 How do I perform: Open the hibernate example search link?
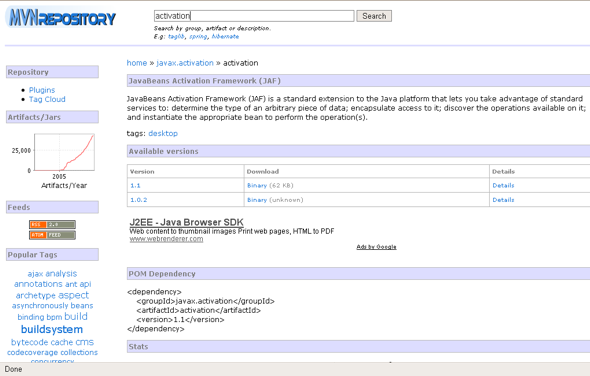[225, 37]
